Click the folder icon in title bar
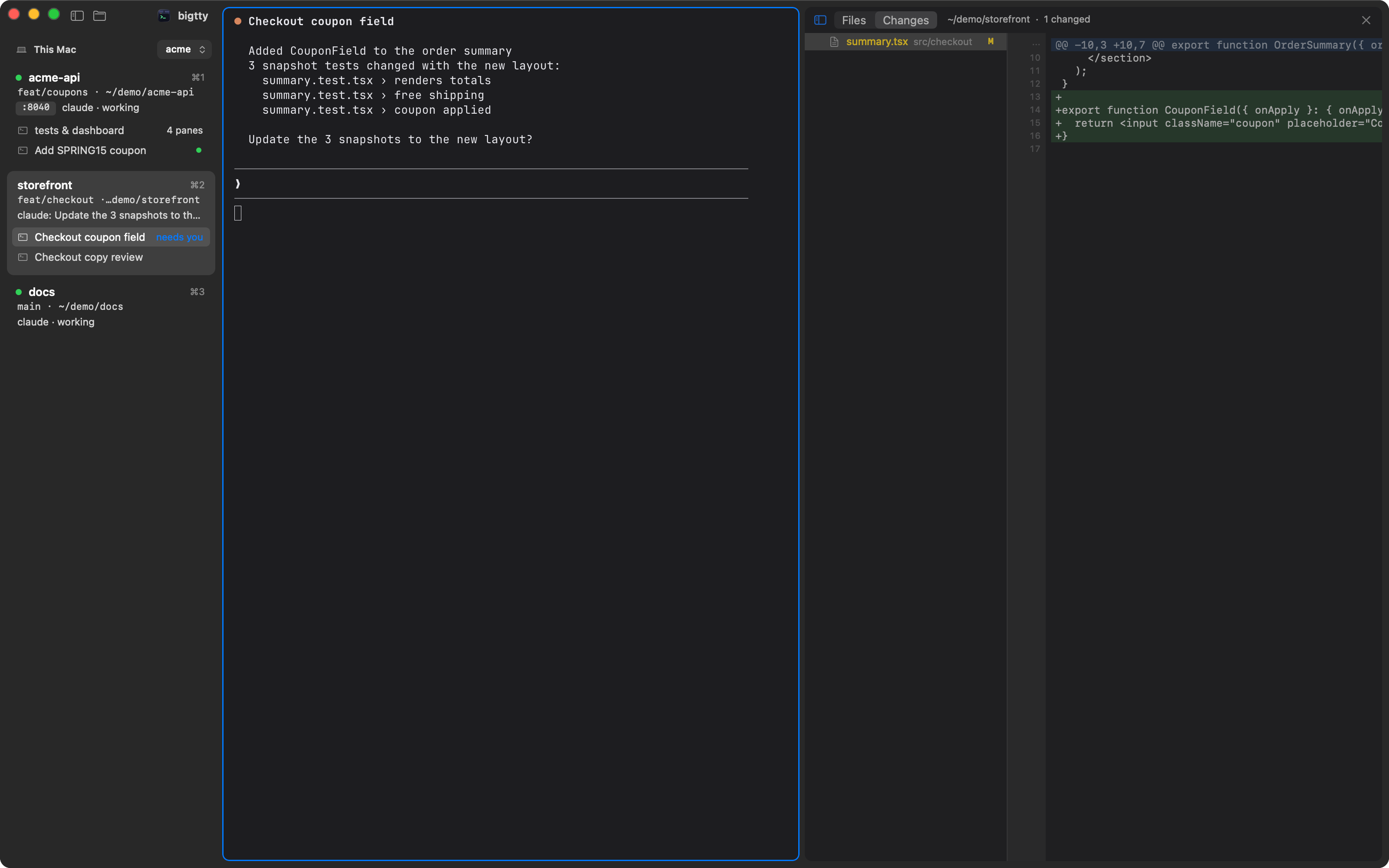This screenshot has height=868, width=1389. click(99, 16)
